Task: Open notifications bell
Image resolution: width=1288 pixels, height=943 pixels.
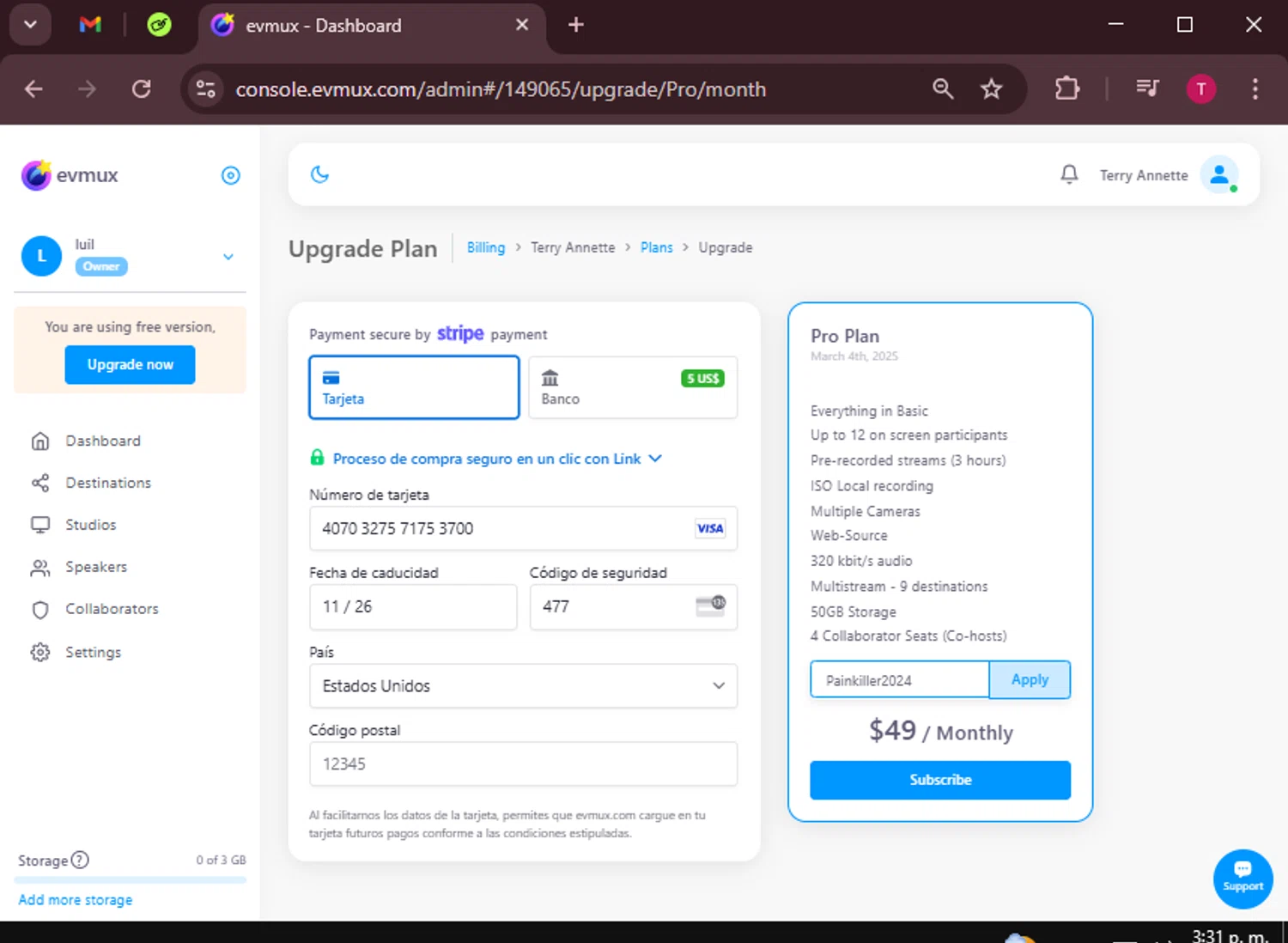Action: pyautogui.click(x=1069, y=174)
